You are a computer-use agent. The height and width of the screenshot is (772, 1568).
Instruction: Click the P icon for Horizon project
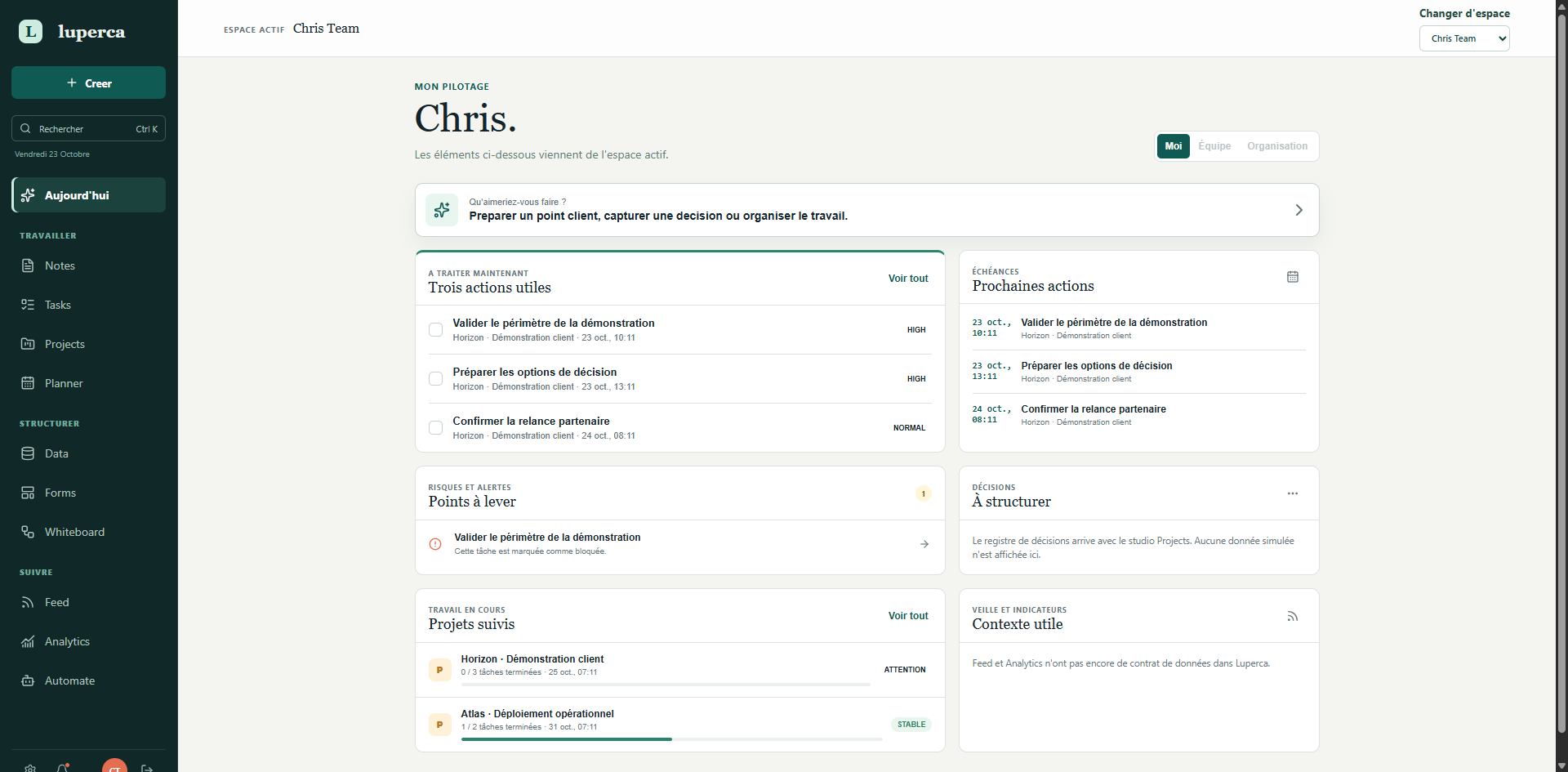click(x=439, y=670)
